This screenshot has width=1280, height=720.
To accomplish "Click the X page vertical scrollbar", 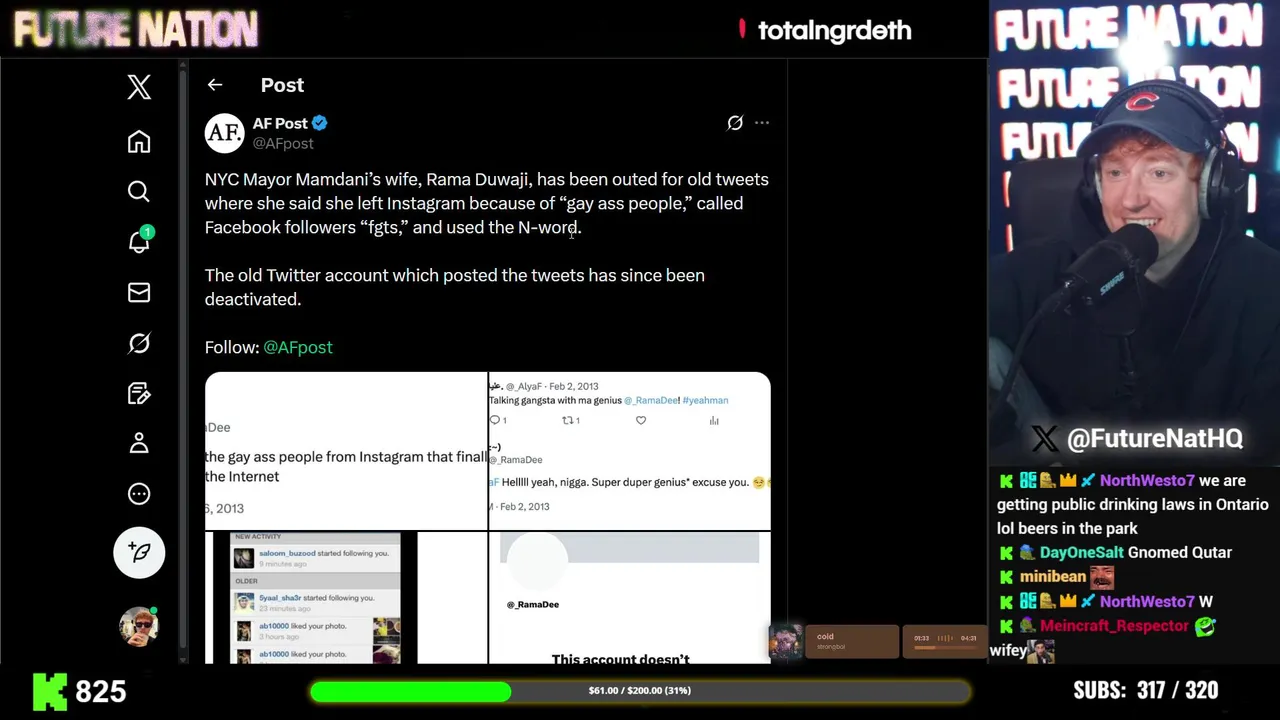I will click(x=183, y=360).
